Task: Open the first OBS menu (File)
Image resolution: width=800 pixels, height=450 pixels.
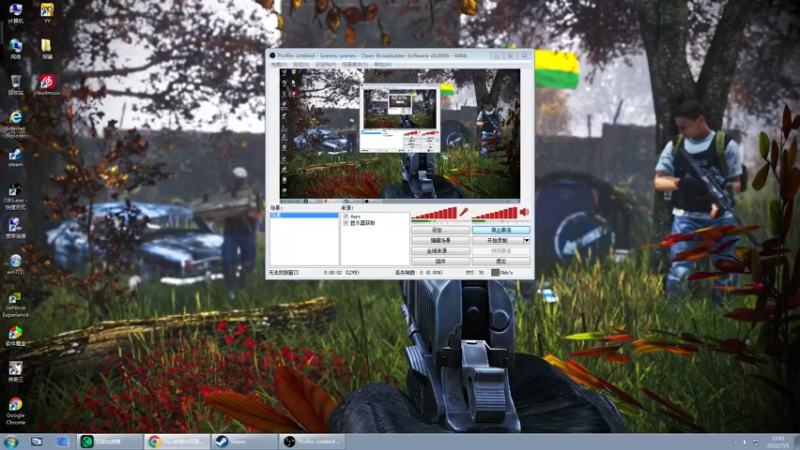Action: point(279,64)
